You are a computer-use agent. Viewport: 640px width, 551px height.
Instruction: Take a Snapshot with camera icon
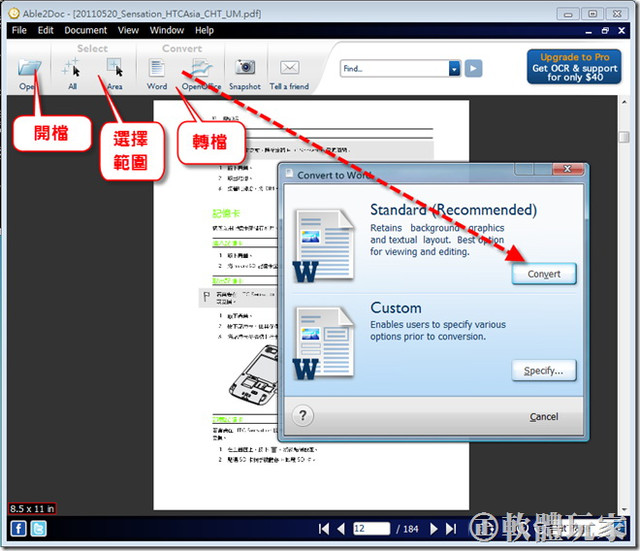click(245, 67)
